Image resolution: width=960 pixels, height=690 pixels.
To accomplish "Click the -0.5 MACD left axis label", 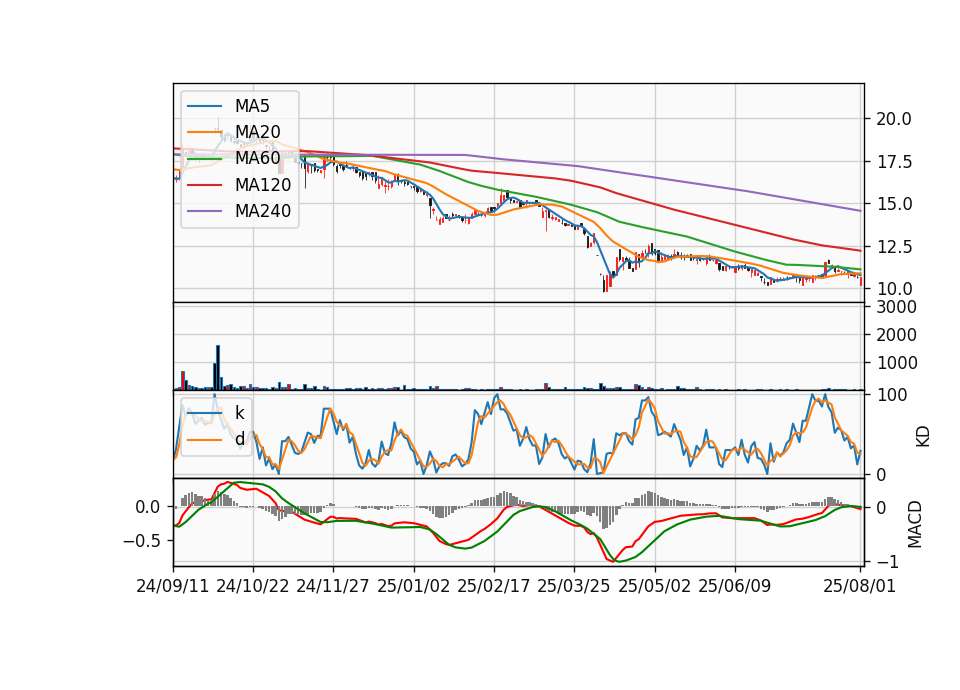I will [141, 541].
